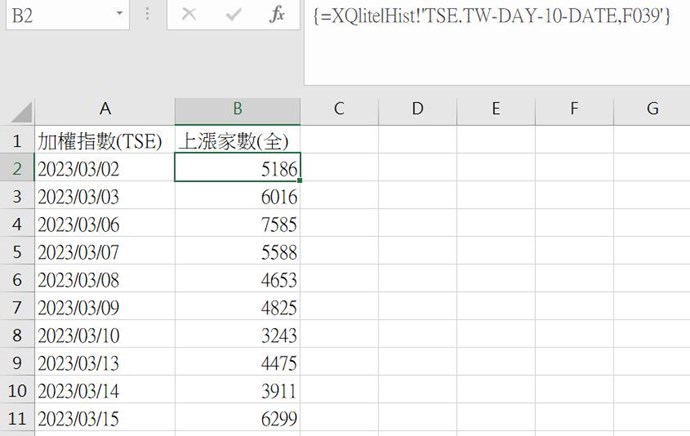Click cell A1 labeled 加權指數(TSE)
Viewport: 690px width, 436px height.
(x=104, y=140)
